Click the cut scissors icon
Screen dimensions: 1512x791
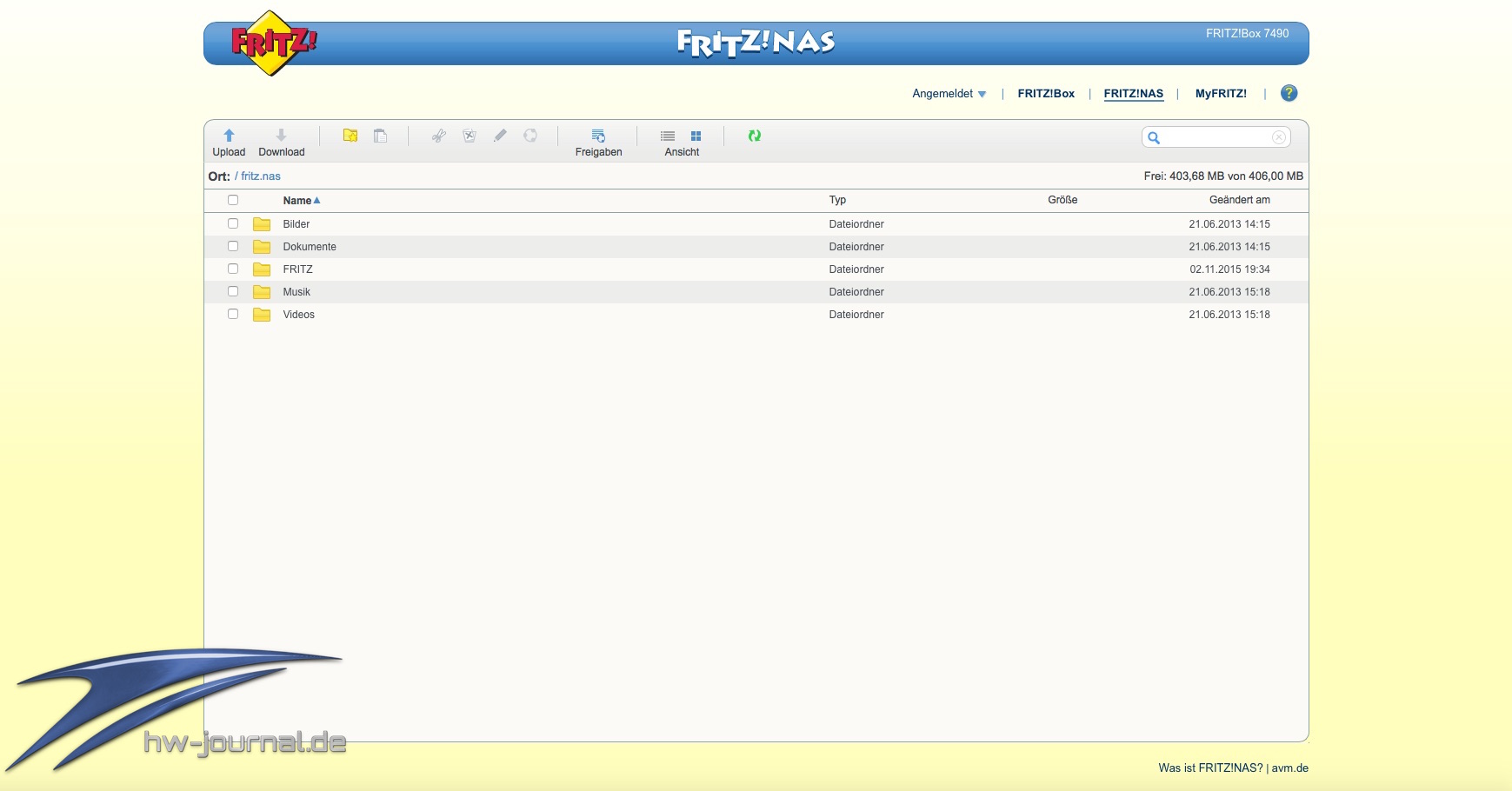tap(439, 136)
